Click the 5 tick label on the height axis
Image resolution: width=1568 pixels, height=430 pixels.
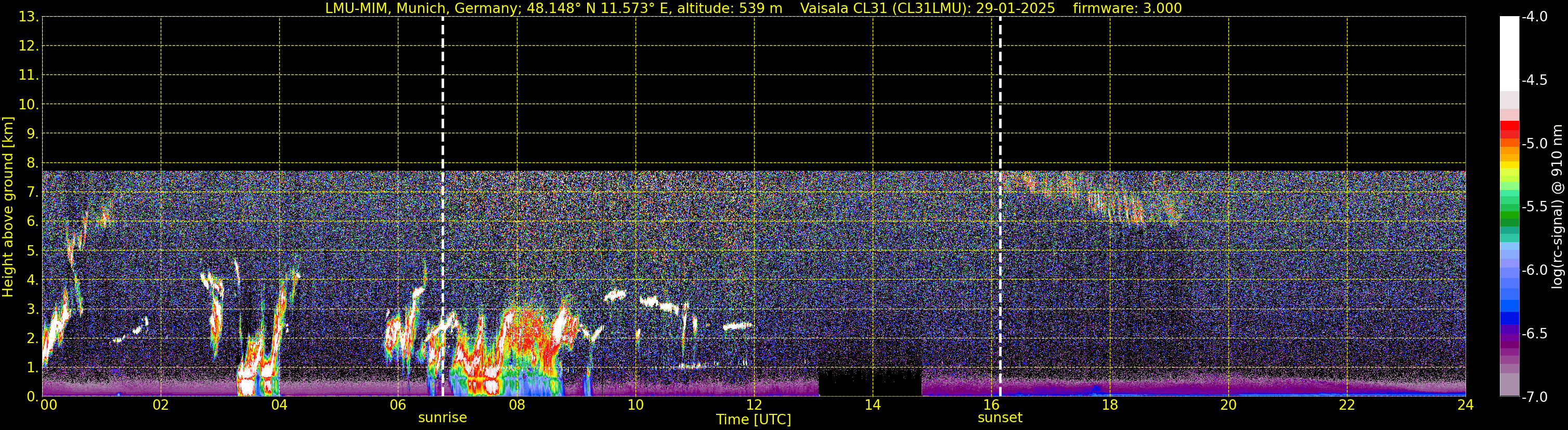pos(32,251)
